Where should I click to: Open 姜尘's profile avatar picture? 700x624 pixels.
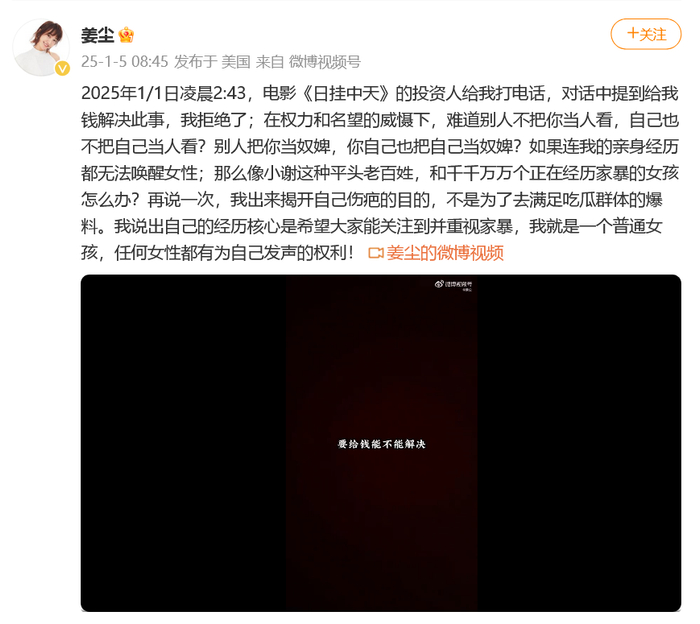click(x=41, y=48)
